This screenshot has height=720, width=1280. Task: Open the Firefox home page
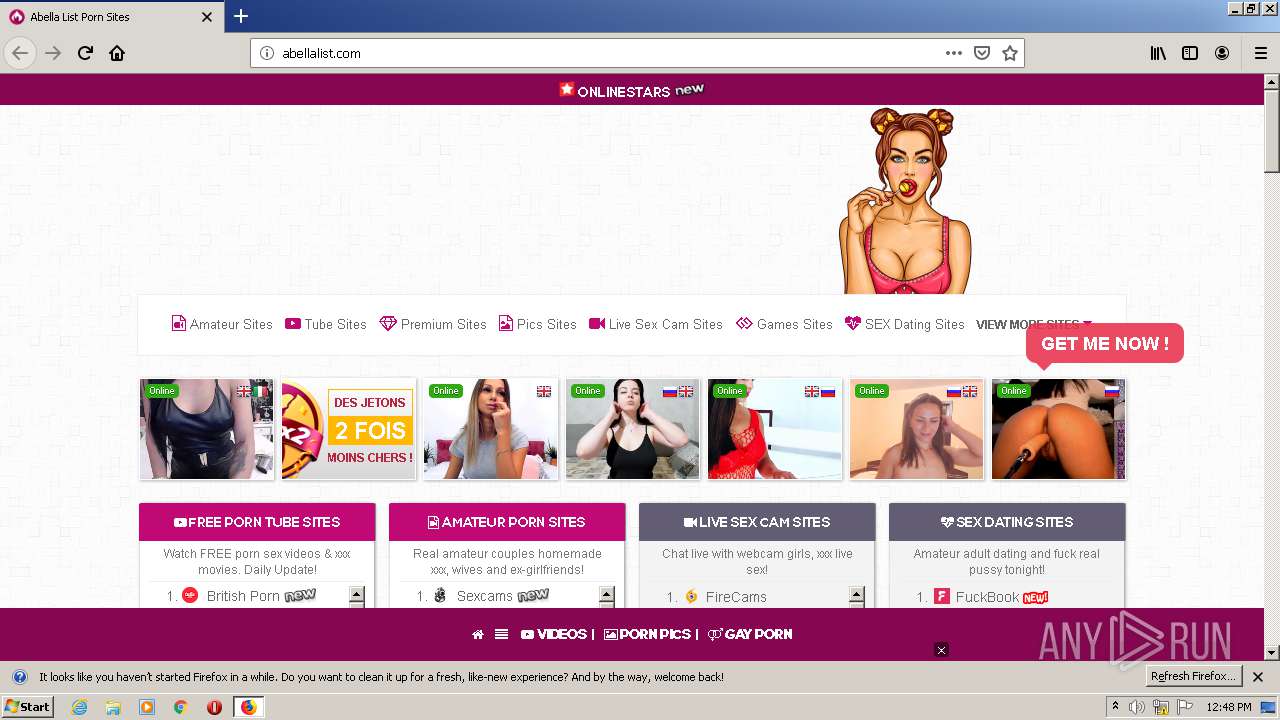pyautogui.click(x=117, y=53)
